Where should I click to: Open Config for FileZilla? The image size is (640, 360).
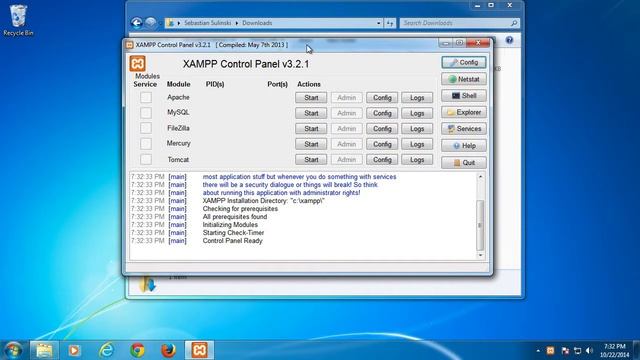coord(382,129)
